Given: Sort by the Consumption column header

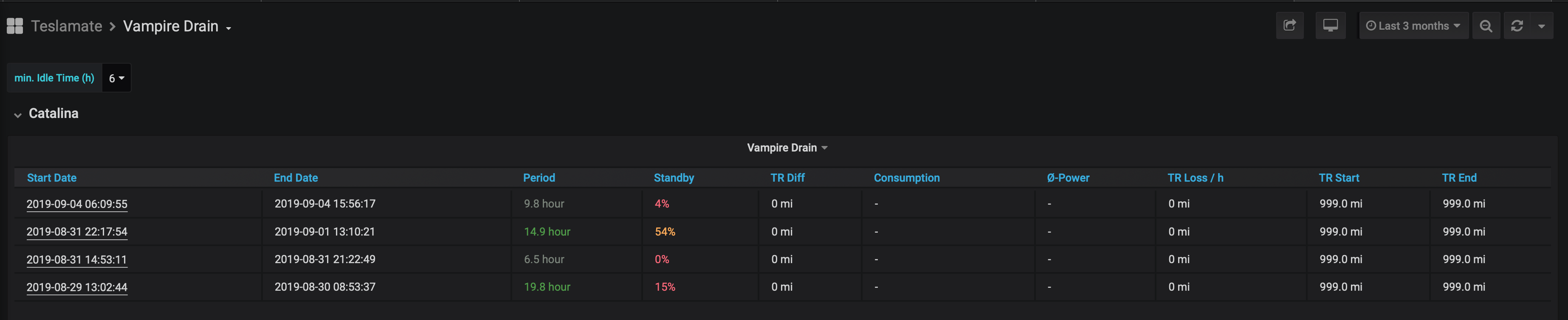Looking at the screenshot, I should pos(906,178).
